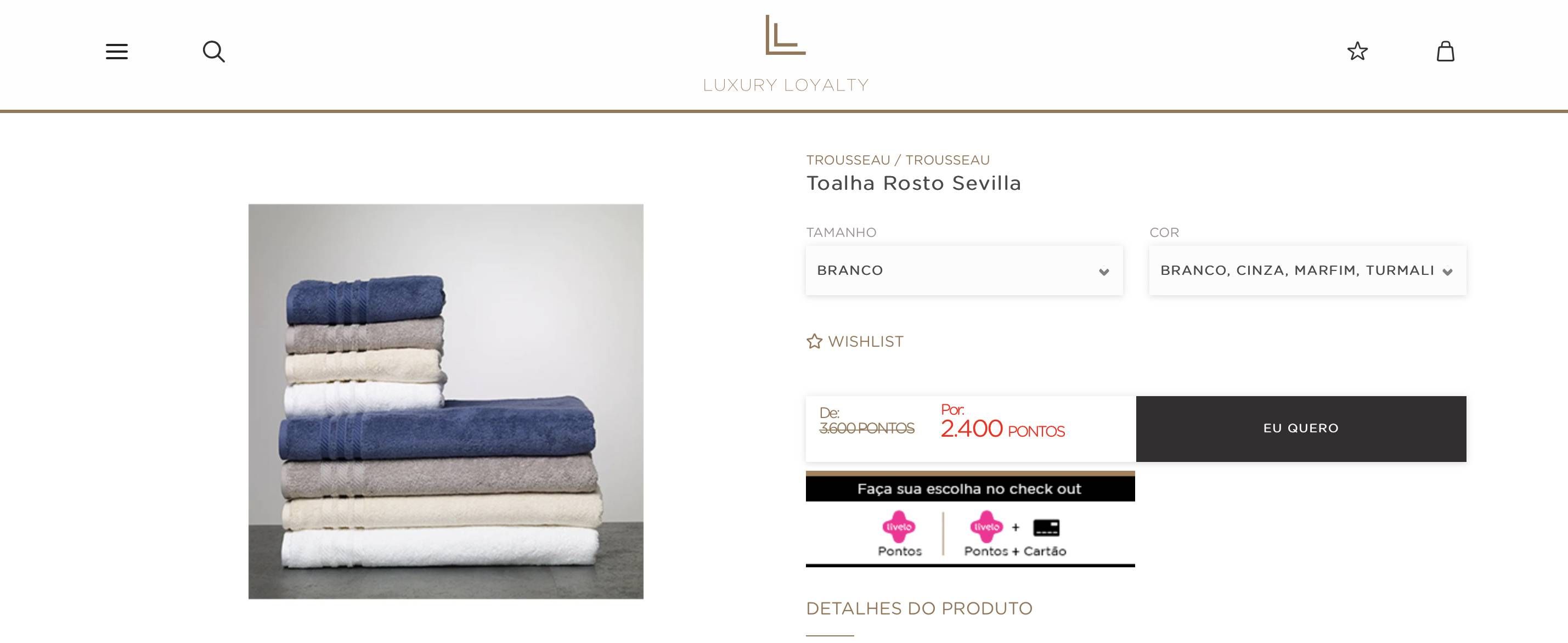Go home via the Luxury Loyalty logo

tap(785, 54)
